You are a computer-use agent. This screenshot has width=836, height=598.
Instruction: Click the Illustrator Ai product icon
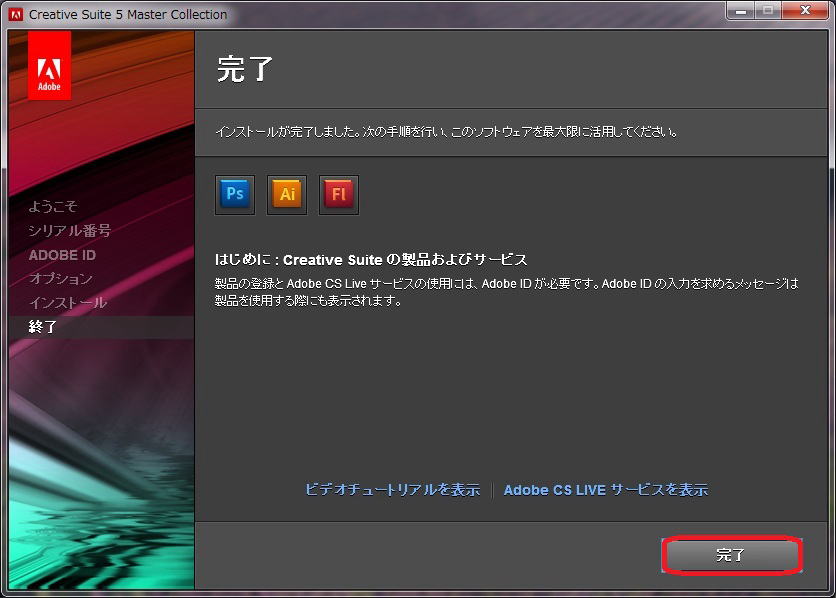coord(287,195)
